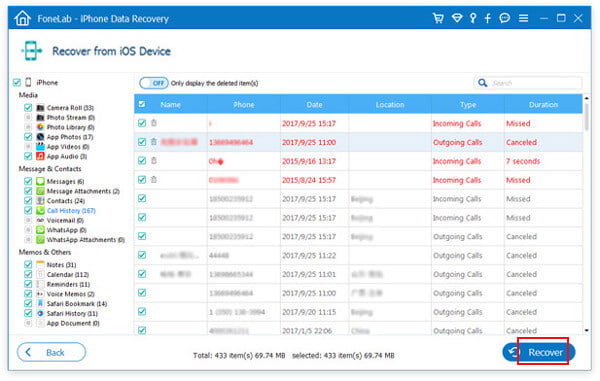Uncheck the iPhone device checkbox
Image resolution: width=600 pixels, height=381 pixels.
[17, 82]
